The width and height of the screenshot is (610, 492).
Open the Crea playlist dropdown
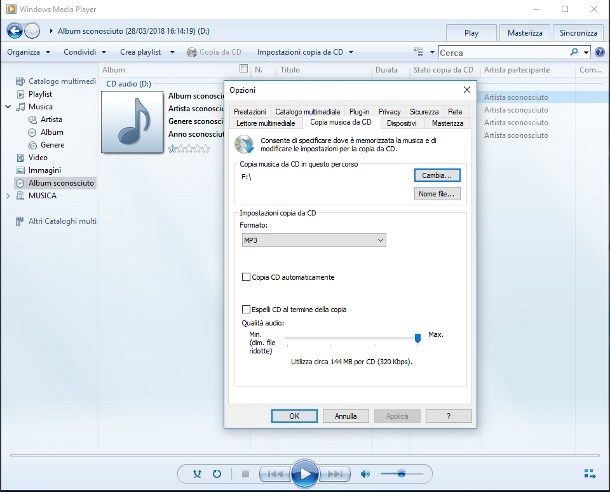pyautogui.click(x=147, y=52)
